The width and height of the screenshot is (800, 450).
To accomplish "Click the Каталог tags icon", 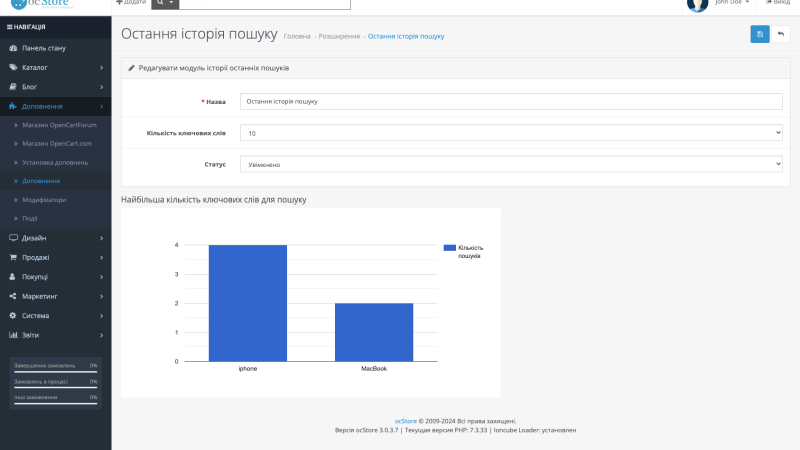I will 13,67.
